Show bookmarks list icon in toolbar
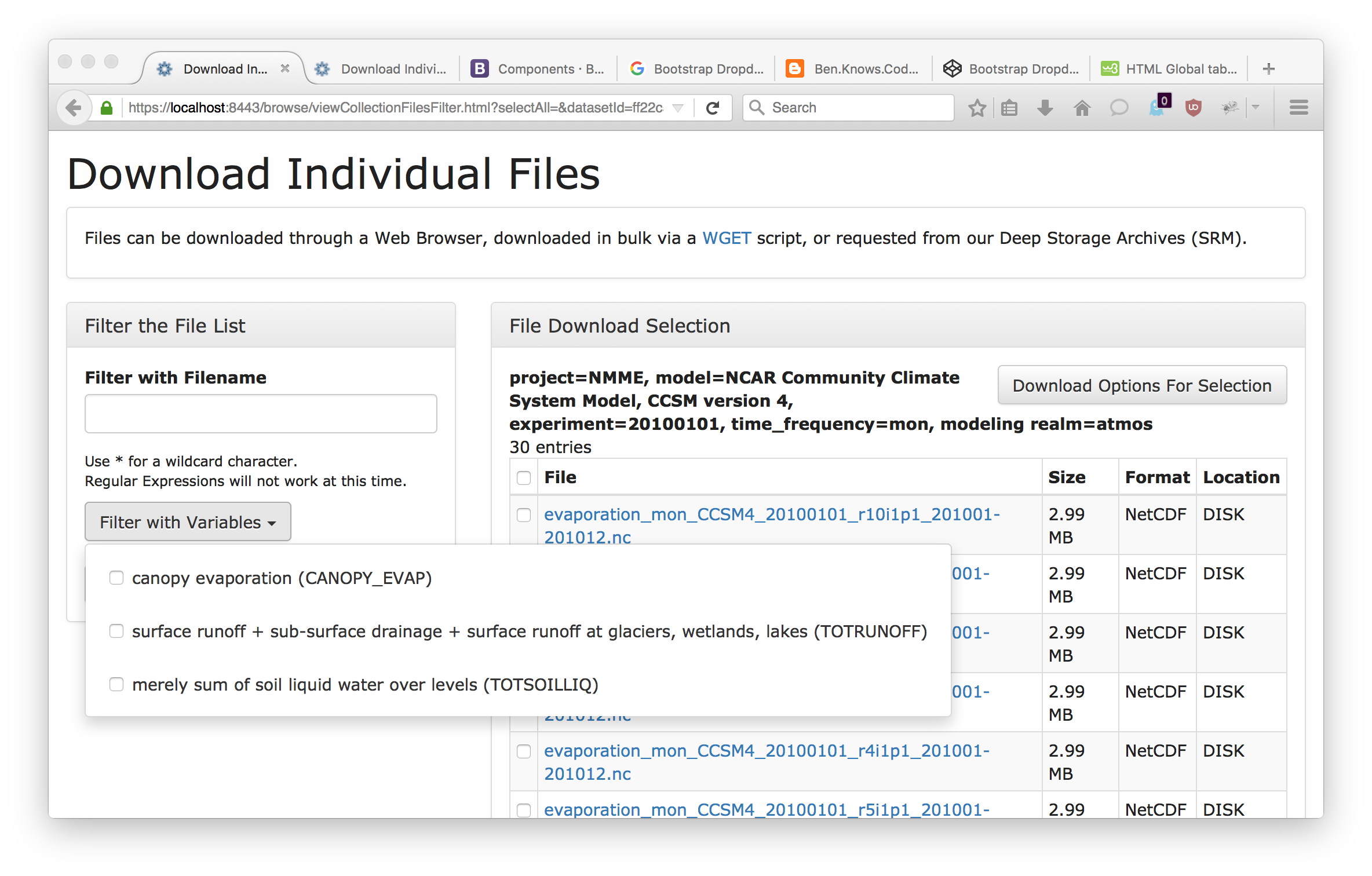This screenshot has height=876, width=1372. 1009,108
